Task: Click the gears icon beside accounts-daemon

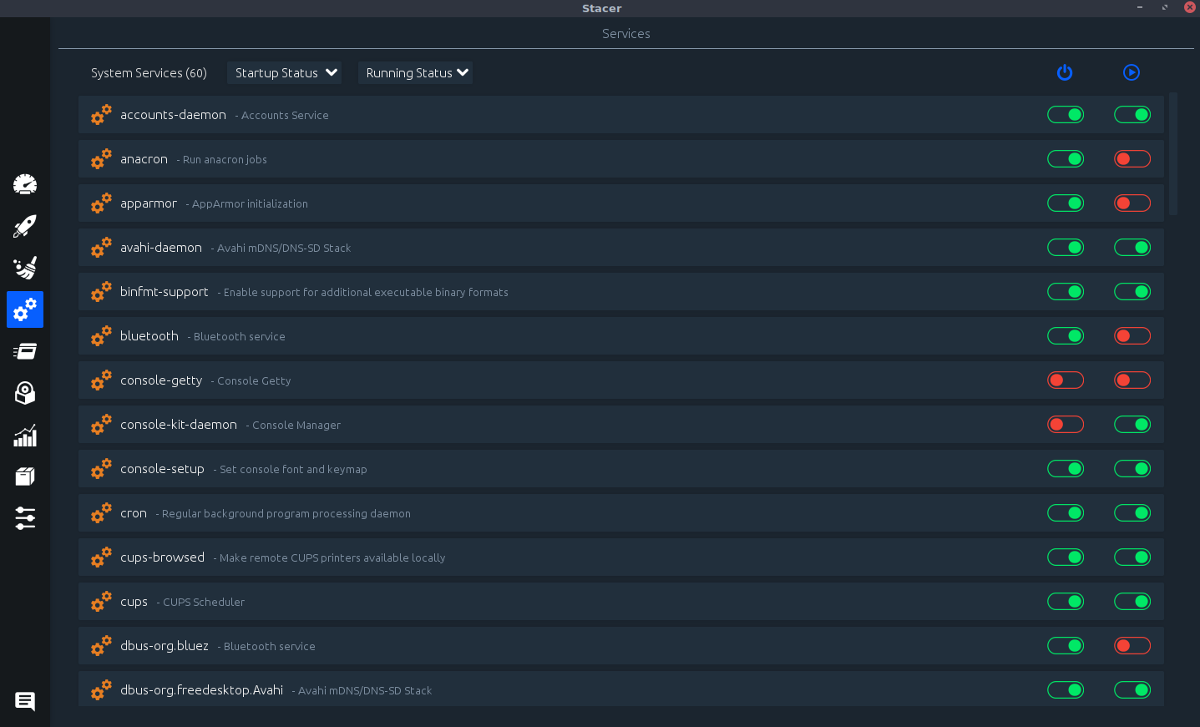Action: [x=101, y=115]
